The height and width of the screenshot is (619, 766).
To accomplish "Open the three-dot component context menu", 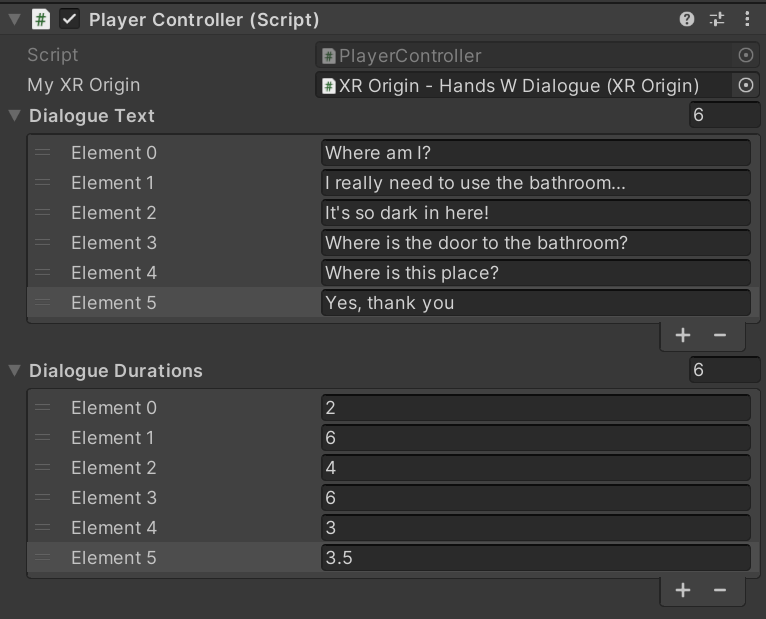I will (x=747, y=19).
